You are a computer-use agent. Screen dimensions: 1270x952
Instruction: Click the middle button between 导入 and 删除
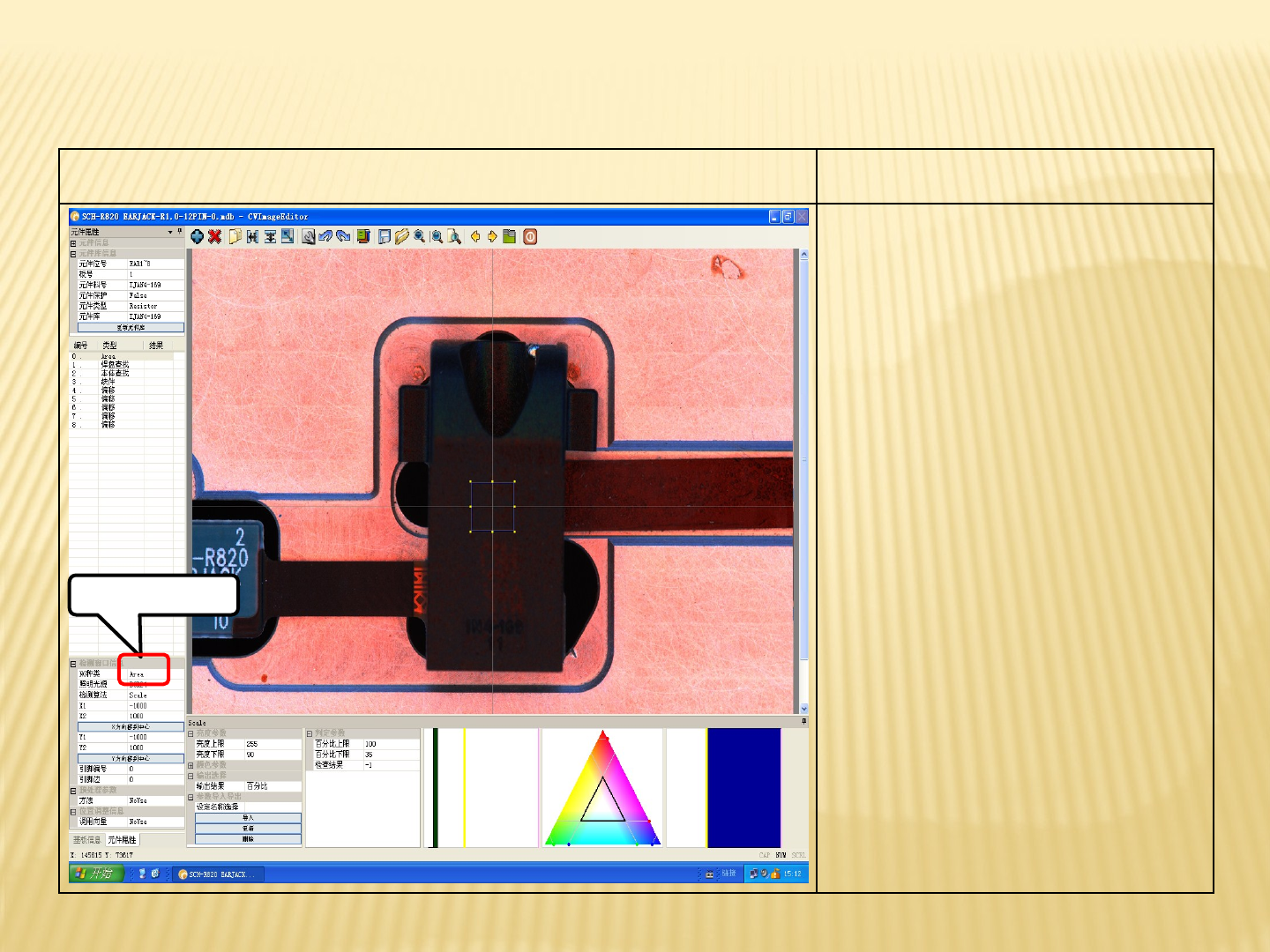coord(248,829)
